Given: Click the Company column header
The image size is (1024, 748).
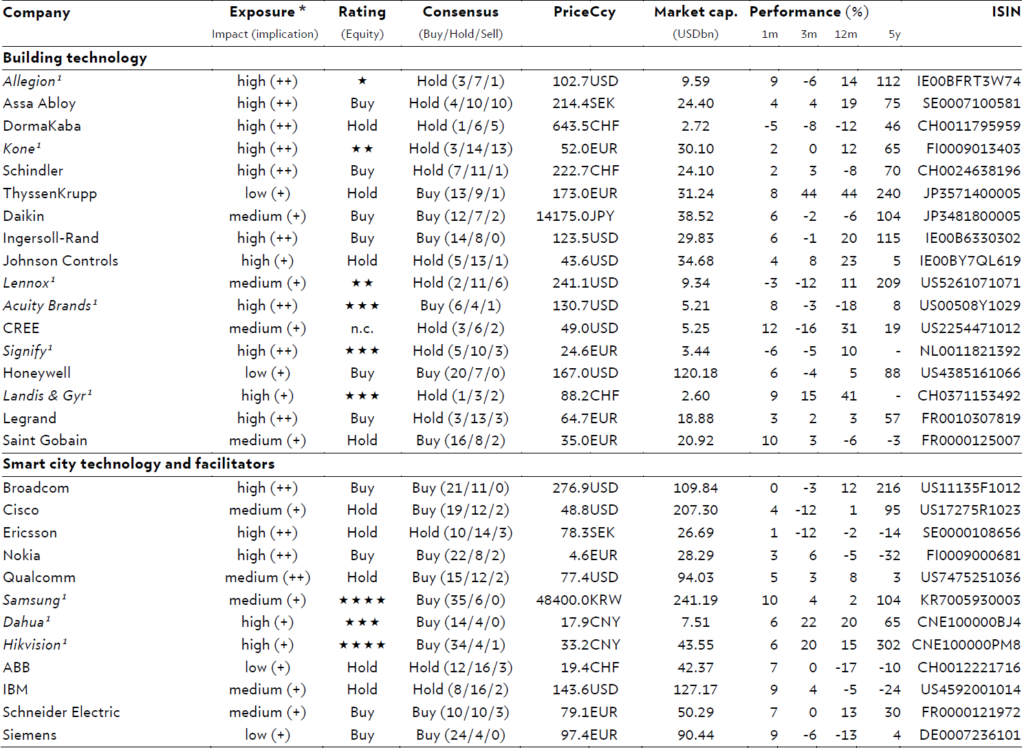Looking at the screenshot, I should coord(36,12).
